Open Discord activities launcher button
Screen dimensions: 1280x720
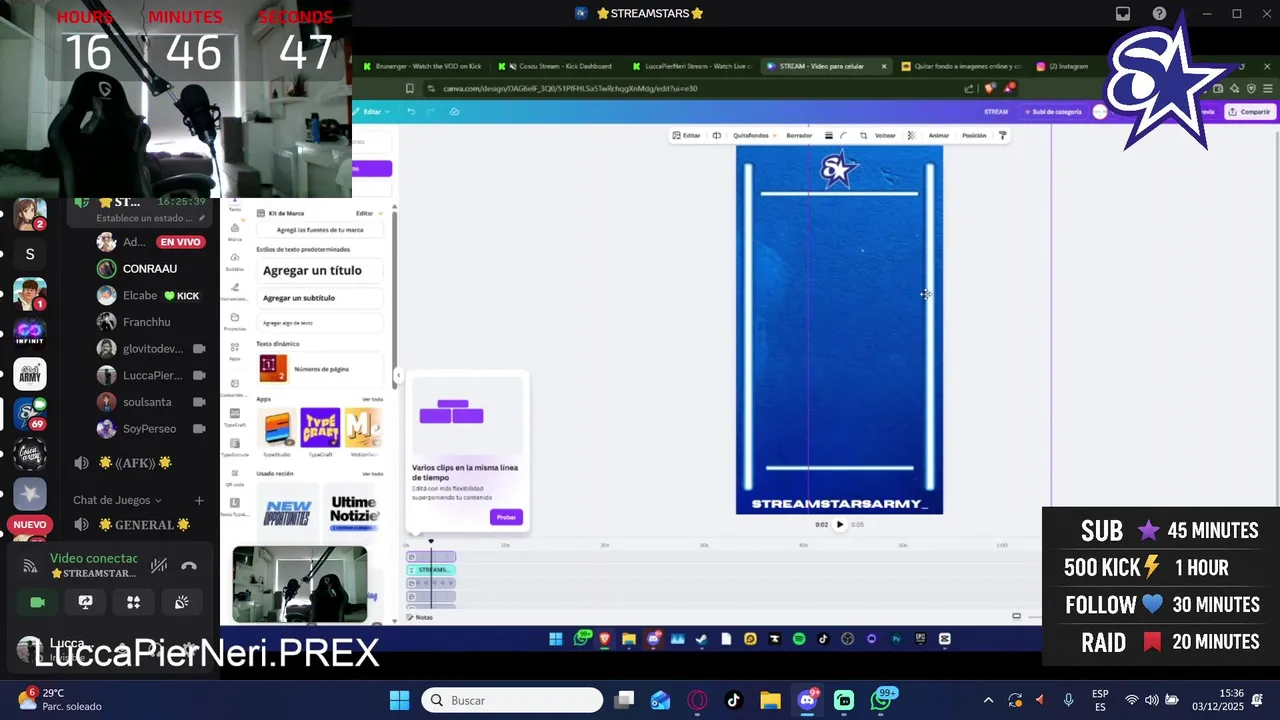coord(133,602)
